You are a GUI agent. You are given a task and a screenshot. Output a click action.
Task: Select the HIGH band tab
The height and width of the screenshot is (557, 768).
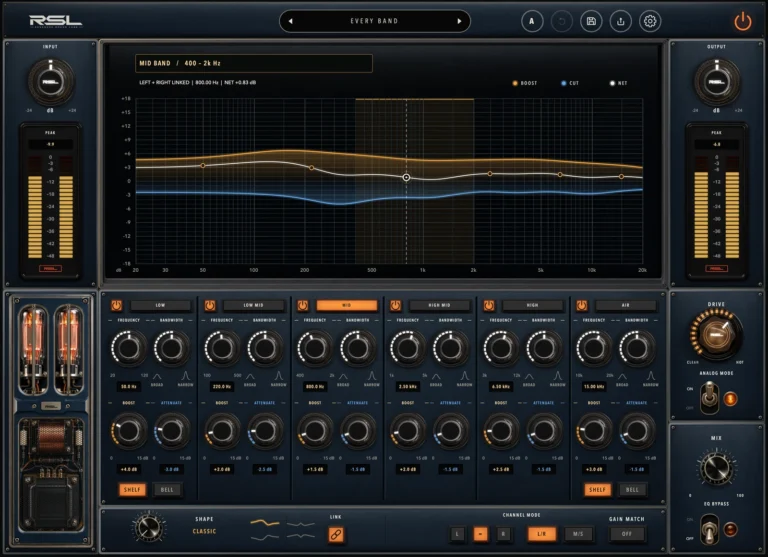[533, 305]
